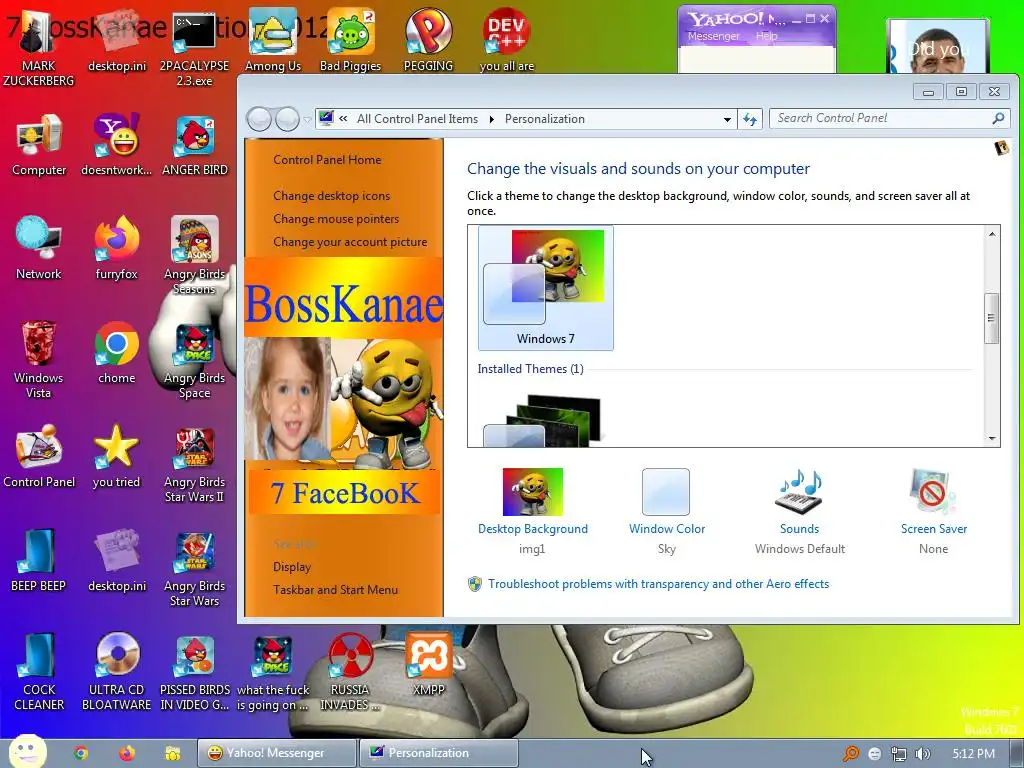Open the 'what the fuck is going on' icon

point(273,673)
